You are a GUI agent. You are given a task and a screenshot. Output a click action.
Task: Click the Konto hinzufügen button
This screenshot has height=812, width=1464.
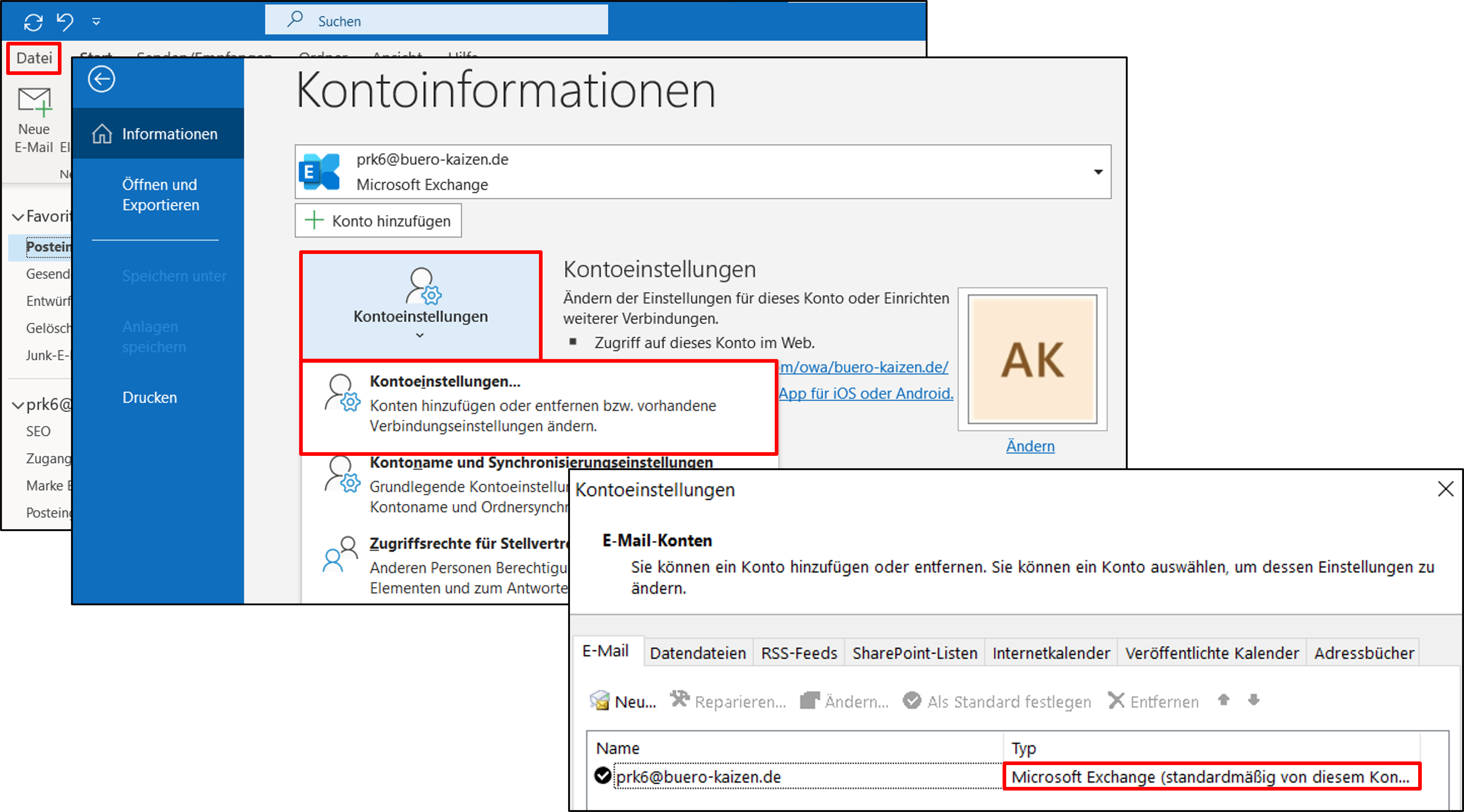[x=378, y=220]
